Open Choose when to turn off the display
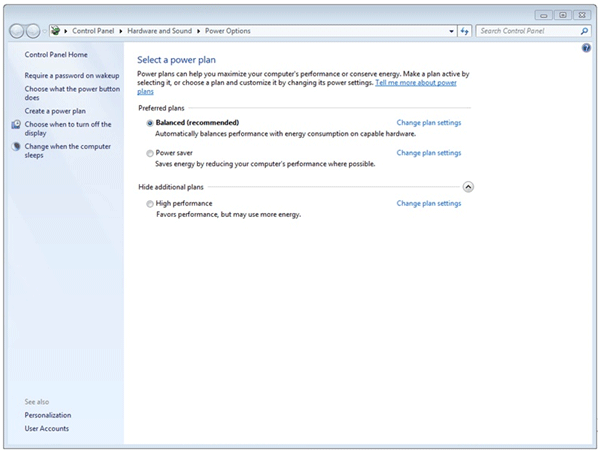Screen dimensions: 601x452 [68, 128]
